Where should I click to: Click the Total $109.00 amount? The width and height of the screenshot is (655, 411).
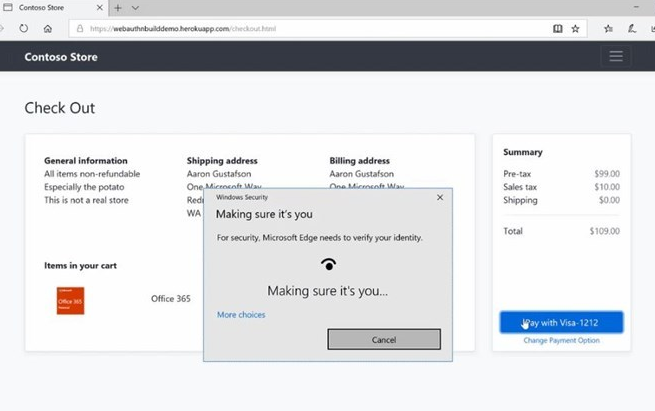604,231
